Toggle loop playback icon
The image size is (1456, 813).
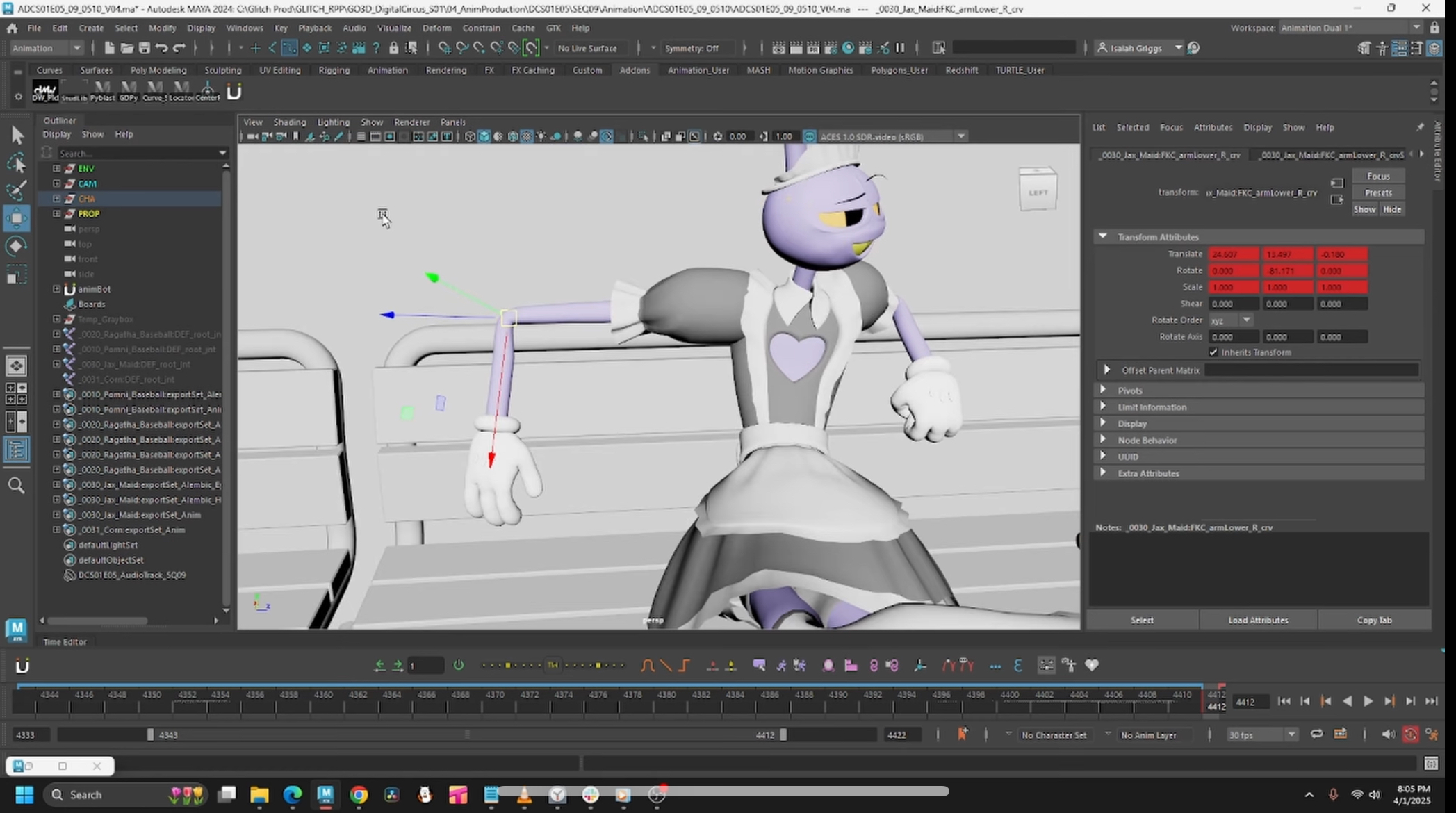coord(1316,734)
